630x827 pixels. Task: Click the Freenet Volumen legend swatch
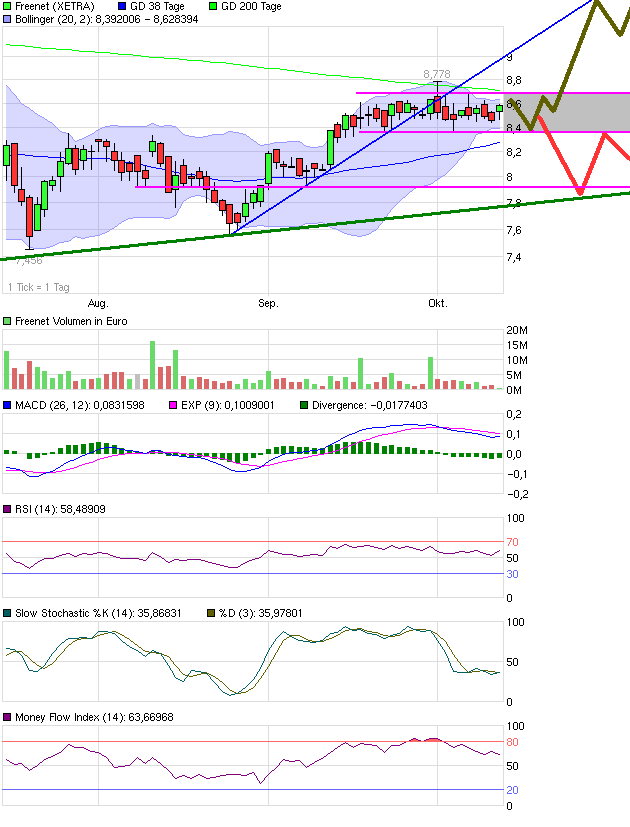(x=7, y=321)
